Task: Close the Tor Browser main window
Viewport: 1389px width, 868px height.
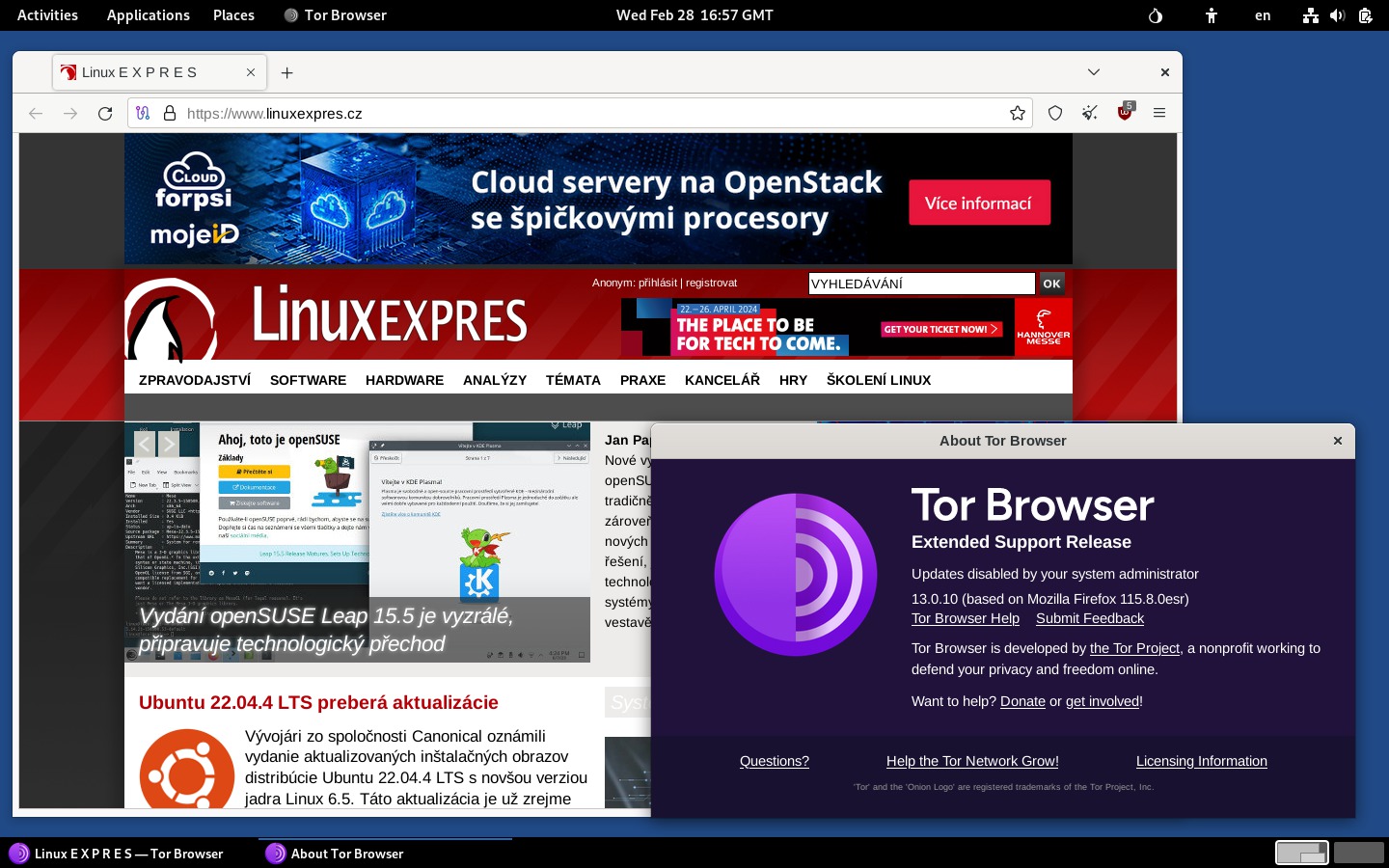Action: tap(1165, 72)
